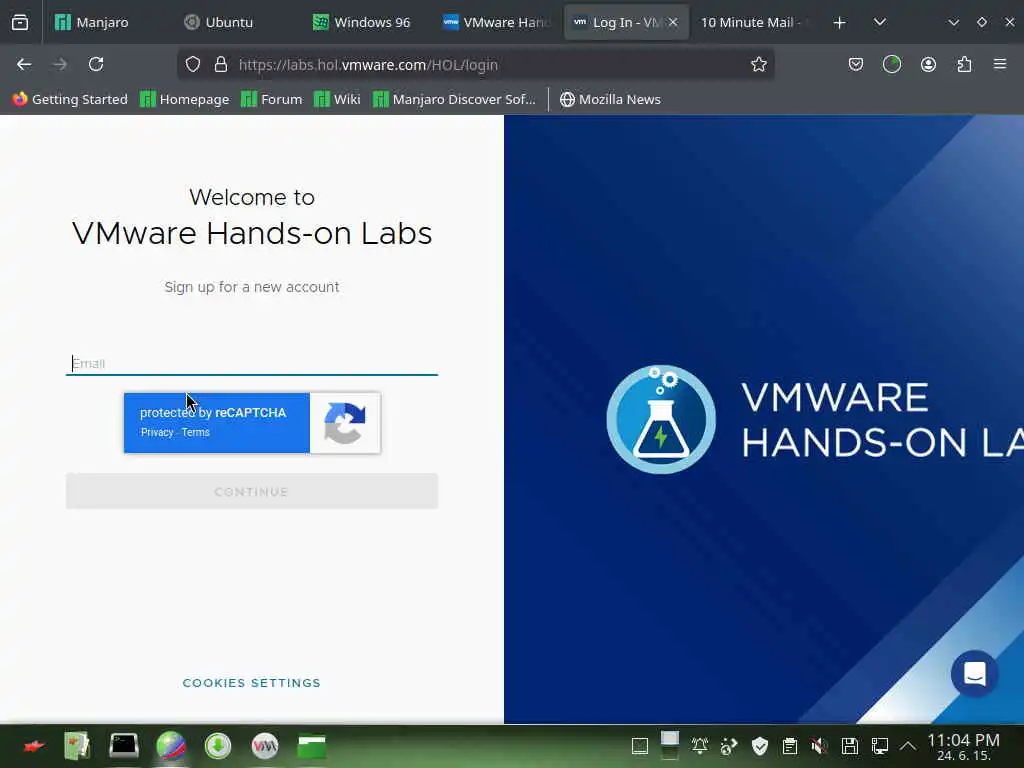This screenshot has width=1024, height=768.
Task: Switch to the Windows 96 tab
Action: click(x=362, y=22)
